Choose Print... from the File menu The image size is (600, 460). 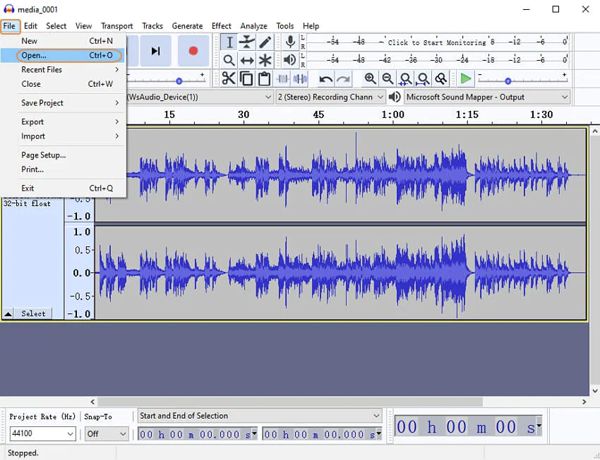click(63, 169)
